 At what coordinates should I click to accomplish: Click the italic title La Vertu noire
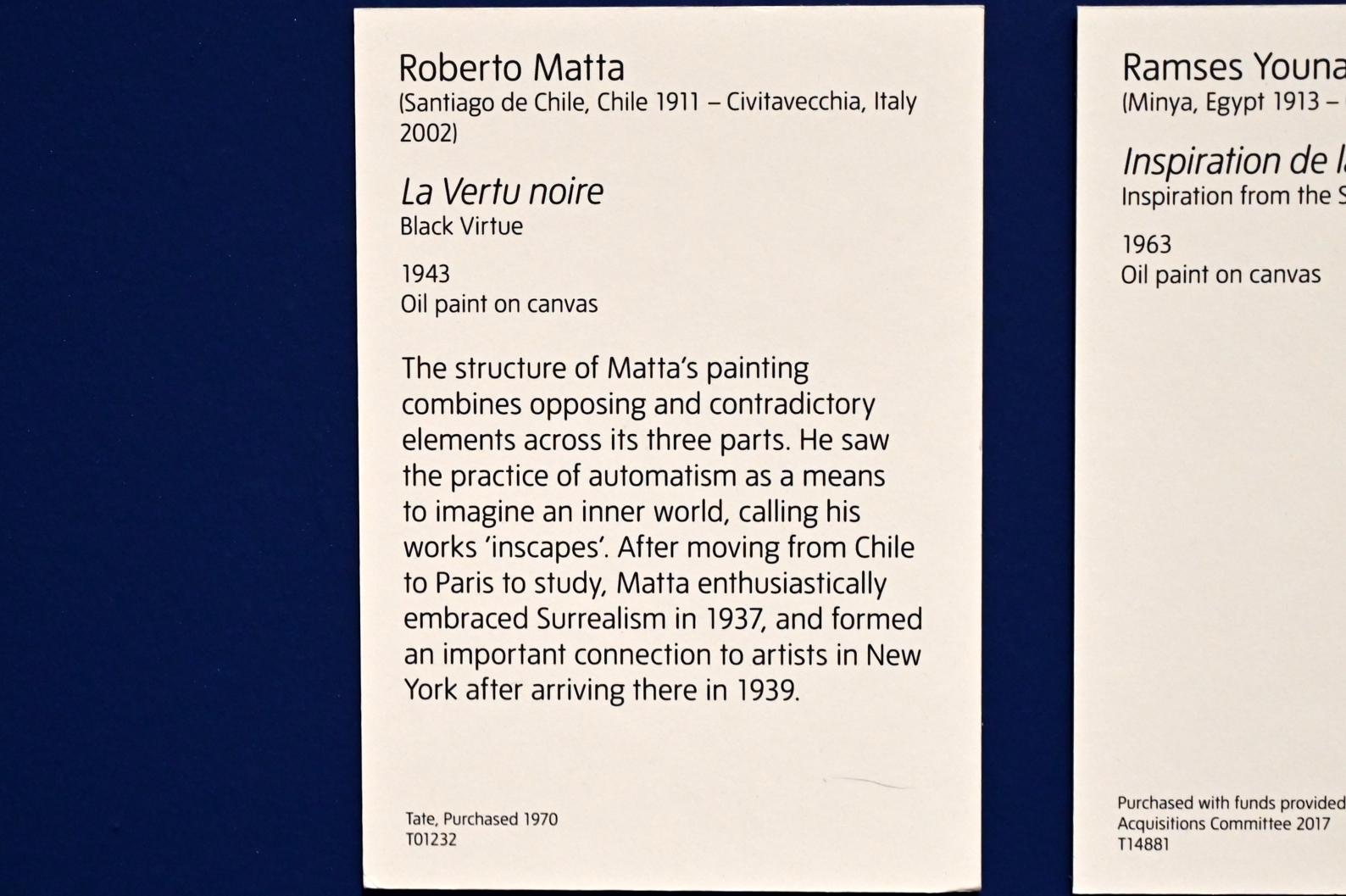(x=502, y=192)
